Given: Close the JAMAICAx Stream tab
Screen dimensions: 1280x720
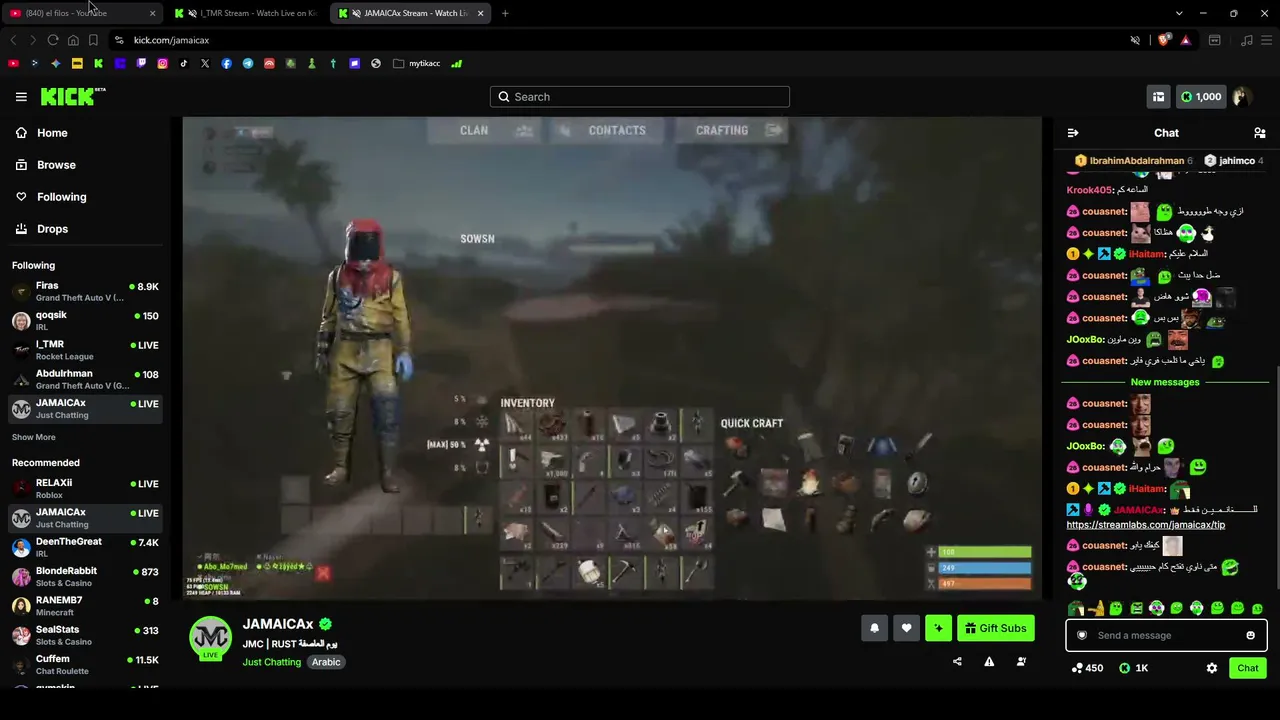Looking at the screenshot, I should pos(480,13).
